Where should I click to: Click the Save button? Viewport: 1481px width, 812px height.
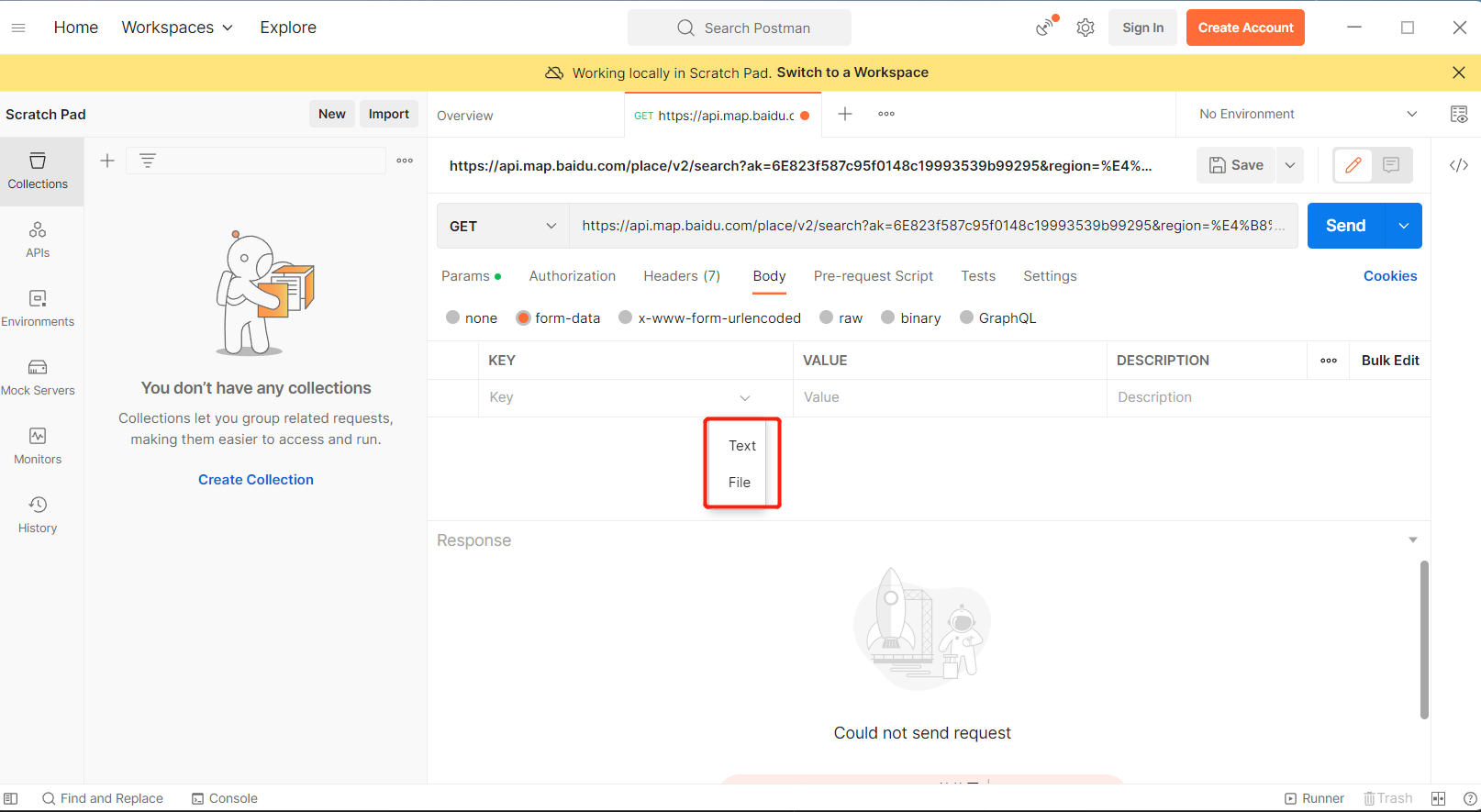[x=1236, y=165]
